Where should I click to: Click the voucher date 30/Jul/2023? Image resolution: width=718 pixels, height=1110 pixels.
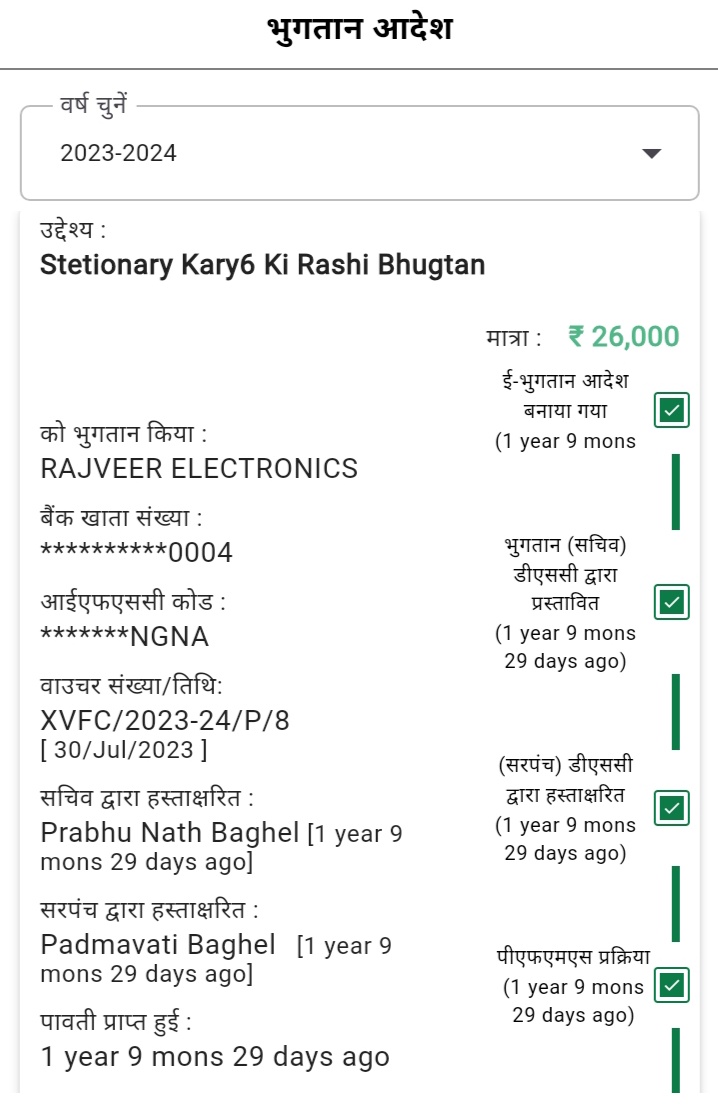(124, 750)
